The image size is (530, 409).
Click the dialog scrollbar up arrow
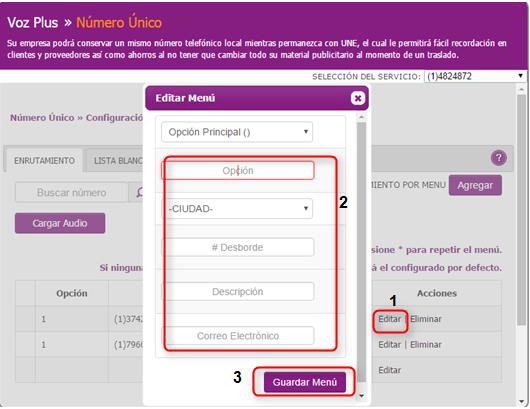coord(361,117)
